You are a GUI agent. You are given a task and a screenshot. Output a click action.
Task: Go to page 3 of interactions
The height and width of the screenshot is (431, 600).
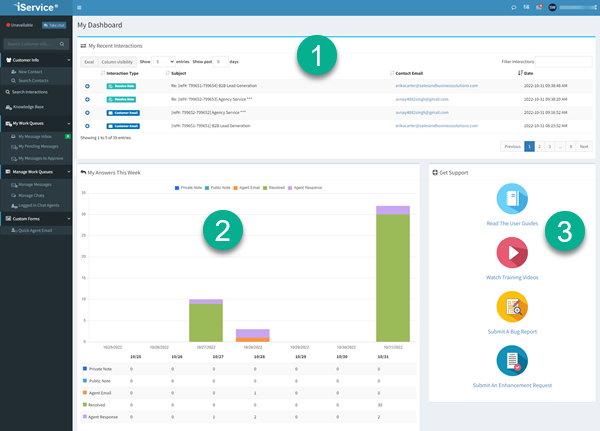[x=550, y=147]
